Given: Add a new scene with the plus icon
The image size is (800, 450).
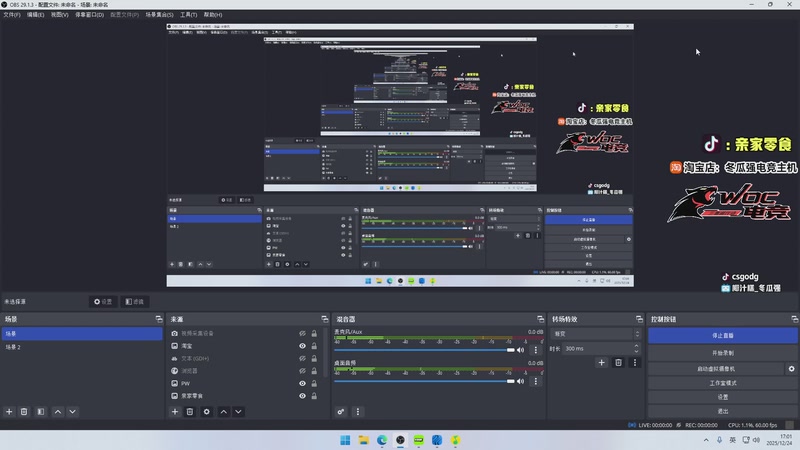Looking at the screenshot, I should click(9, 412).
